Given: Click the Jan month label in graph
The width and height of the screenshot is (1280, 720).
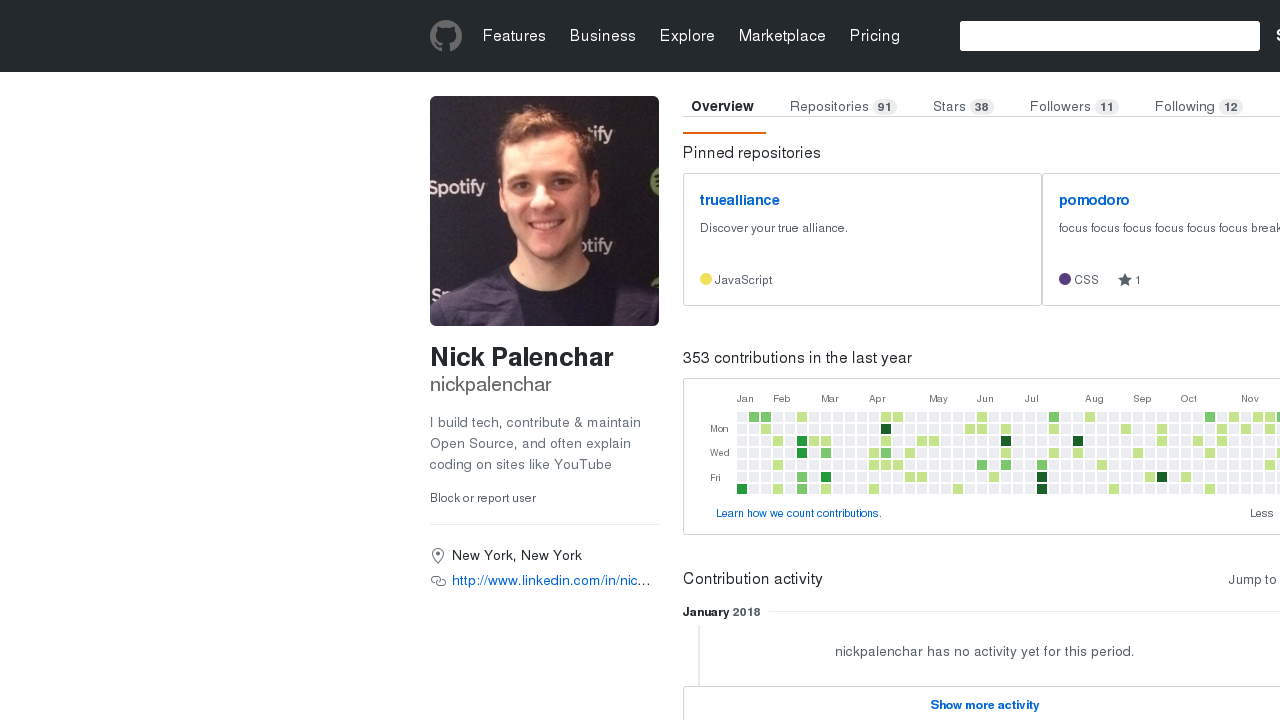Looking at the screenshot, I should pos(745,399).
